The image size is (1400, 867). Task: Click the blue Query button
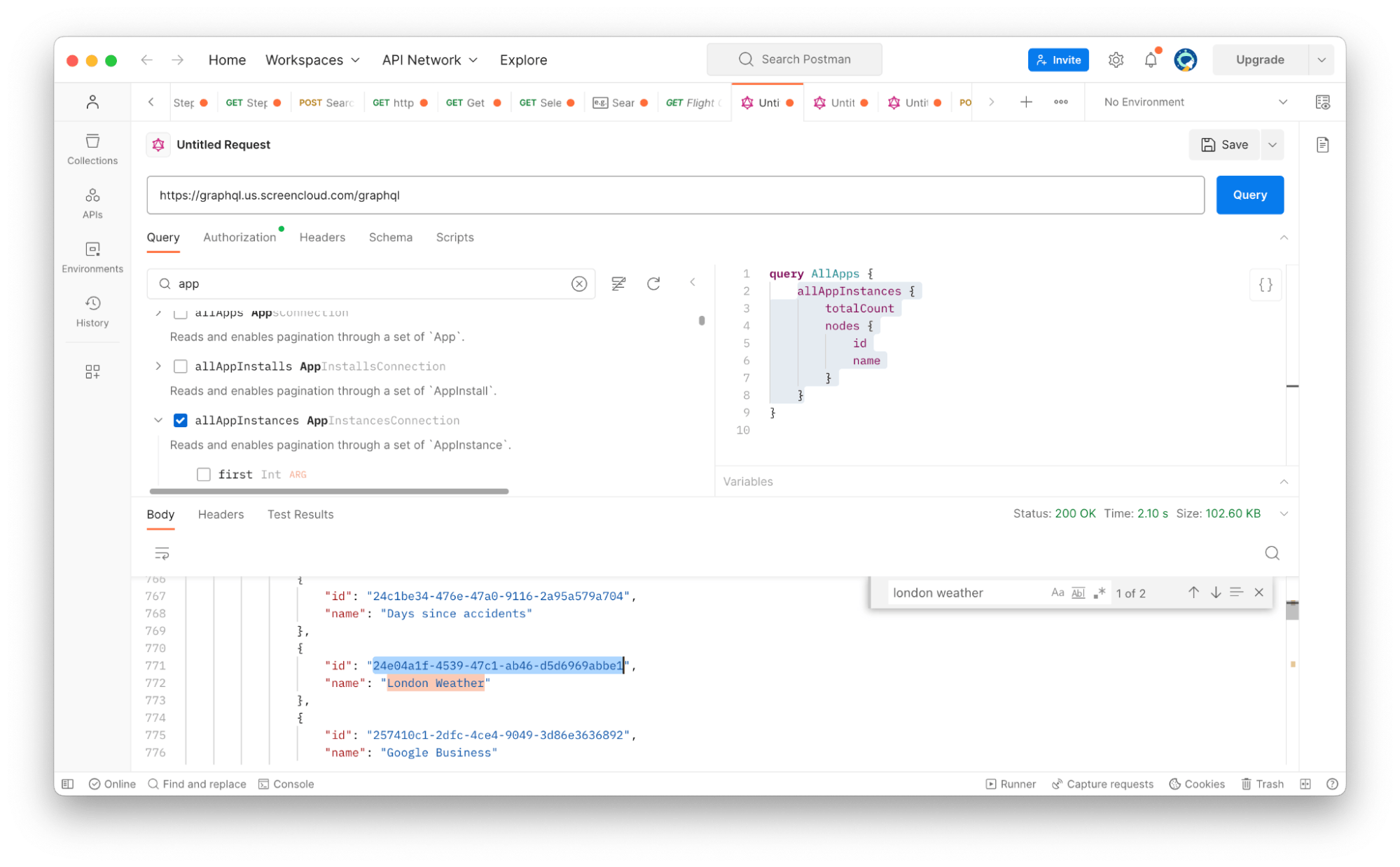tap(1249, 195)
